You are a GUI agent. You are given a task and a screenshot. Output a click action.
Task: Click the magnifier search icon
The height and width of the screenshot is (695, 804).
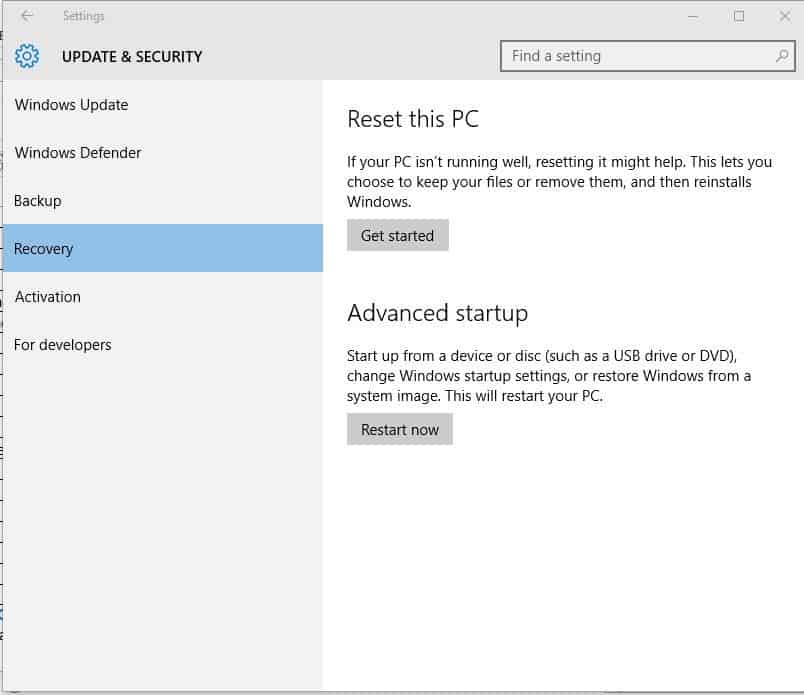782,56
